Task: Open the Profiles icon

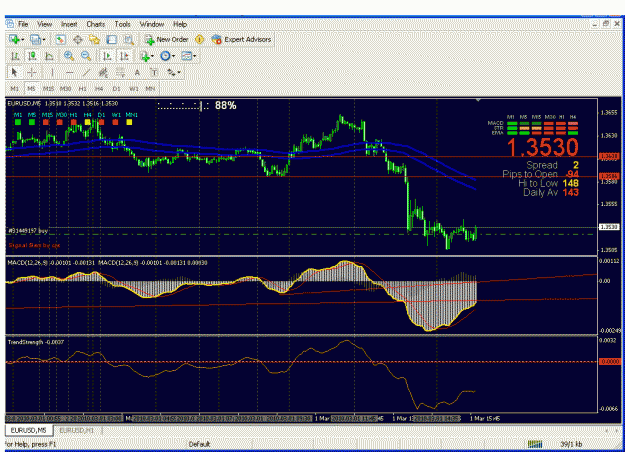Action: tap(35, 39)
